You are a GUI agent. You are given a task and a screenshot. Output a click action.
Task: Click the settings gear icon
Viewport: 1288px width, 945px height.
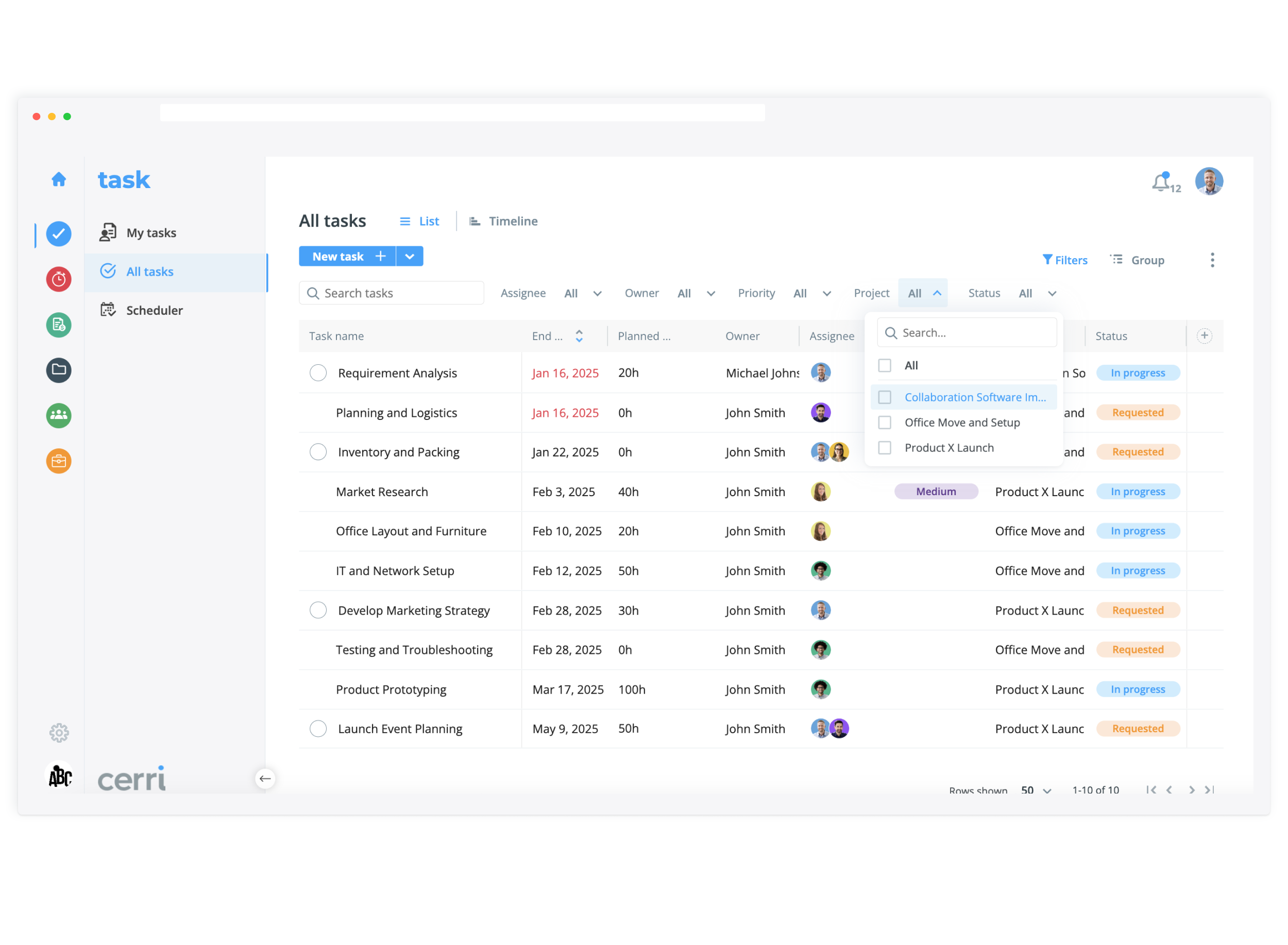click(58, 733)
